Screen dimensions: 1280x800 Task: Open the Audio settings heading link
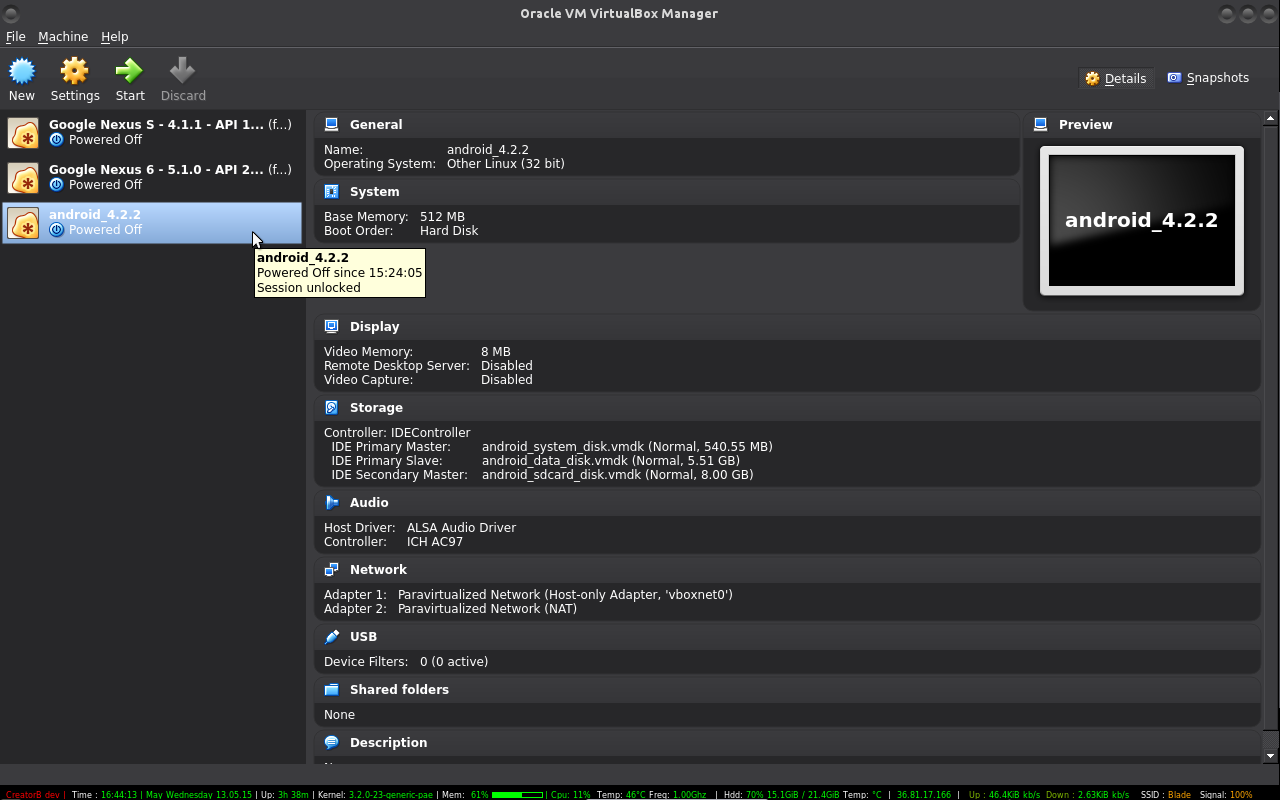[x=369, y=503]
